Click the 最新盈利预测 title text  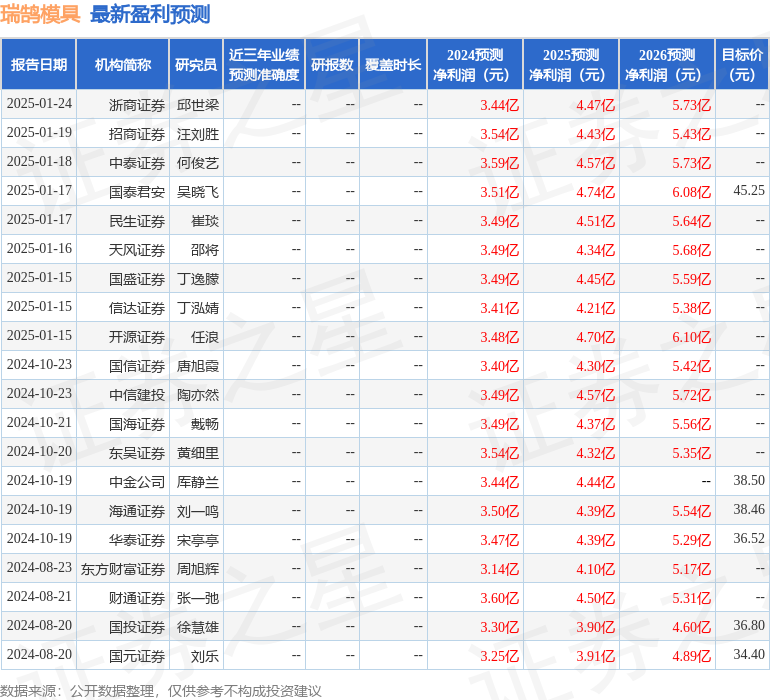pyautogui.click(x=150, y=14)
